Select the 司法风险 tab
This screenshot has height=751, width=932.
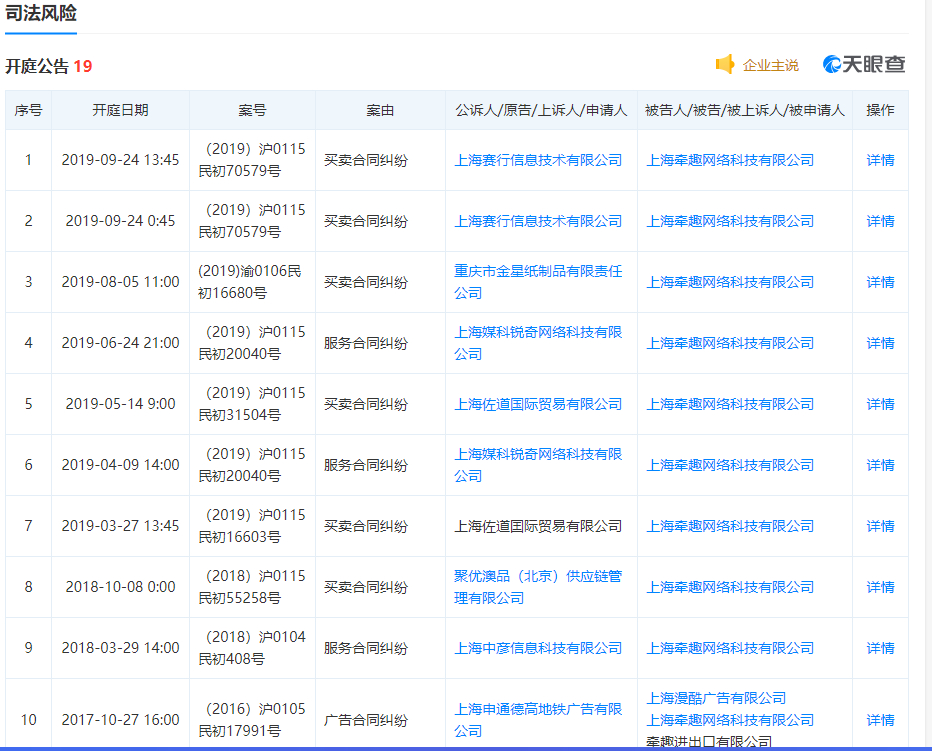41,13
